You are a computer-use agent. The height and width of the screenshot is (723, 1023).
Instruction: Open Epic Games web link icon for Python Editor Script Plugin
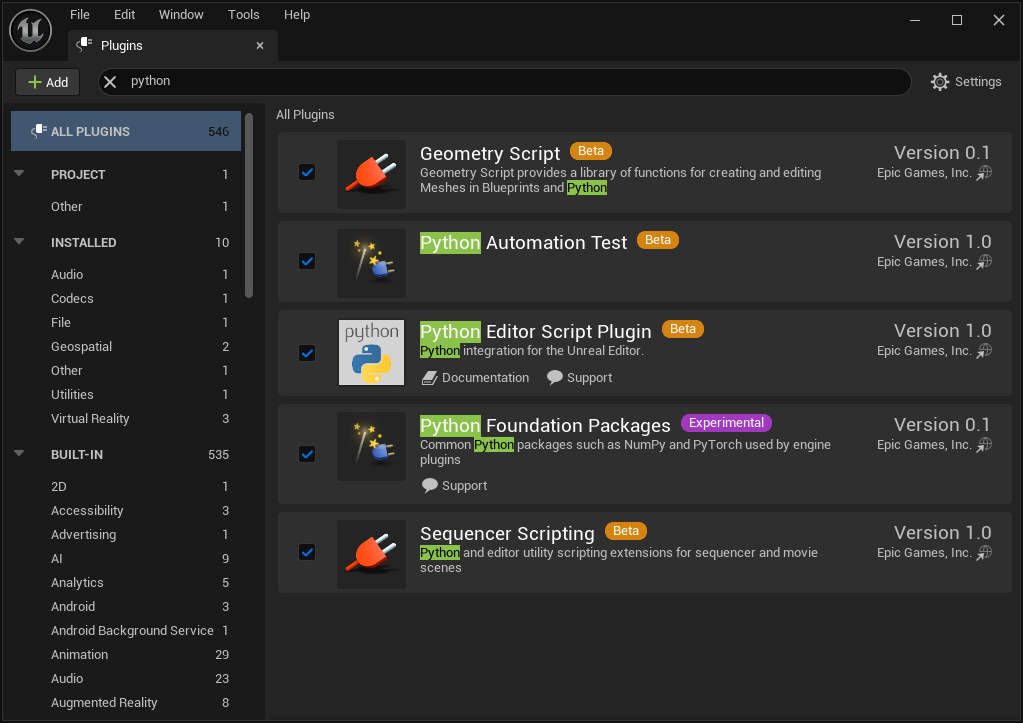(984, 351)
